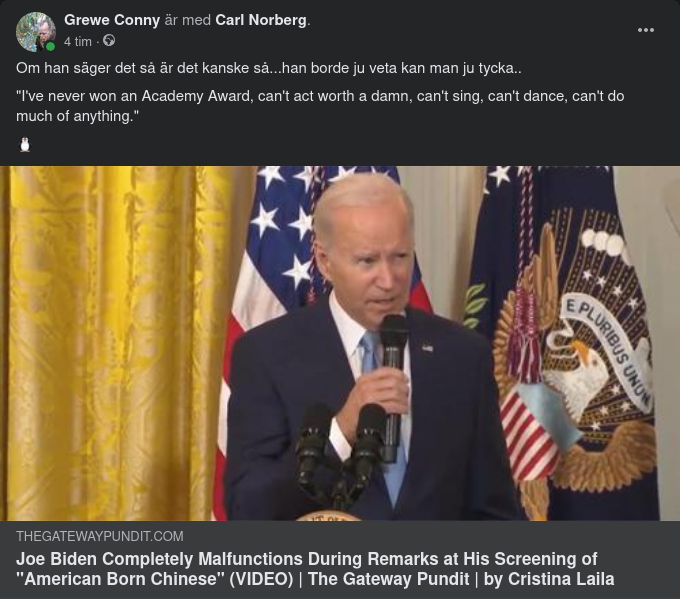Click the Academy Award quote text

(x=320, y=106)
